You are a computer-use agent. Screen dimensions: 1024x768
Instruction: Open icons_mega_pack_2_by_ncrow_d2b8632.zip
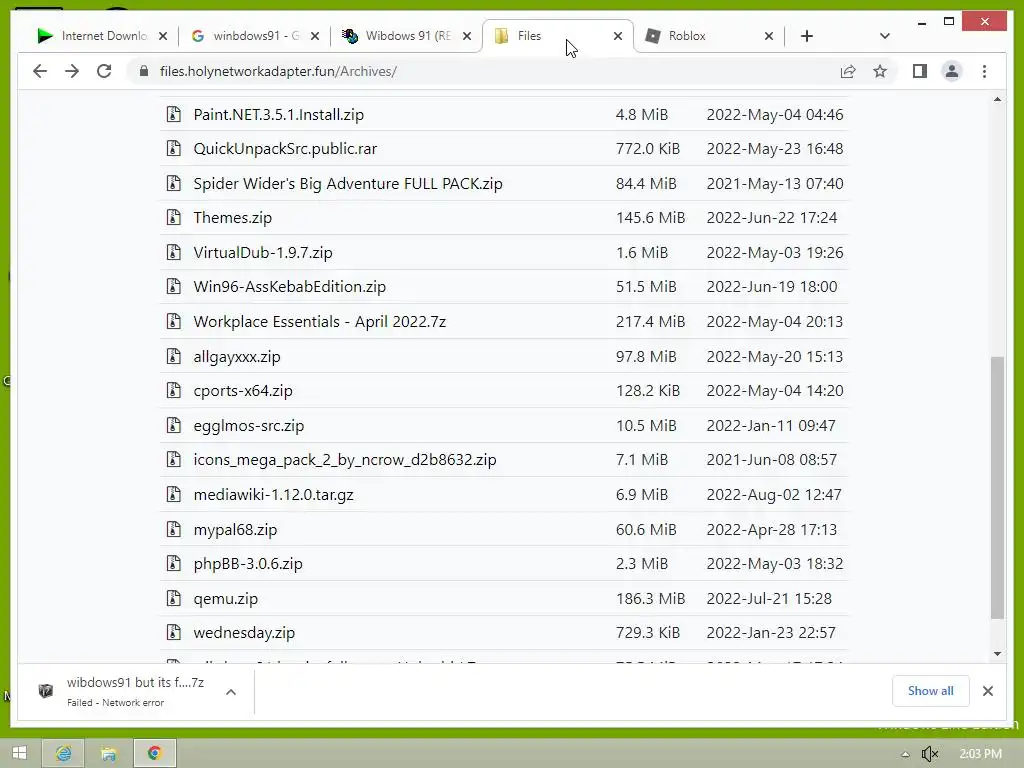tap(345, 459)
